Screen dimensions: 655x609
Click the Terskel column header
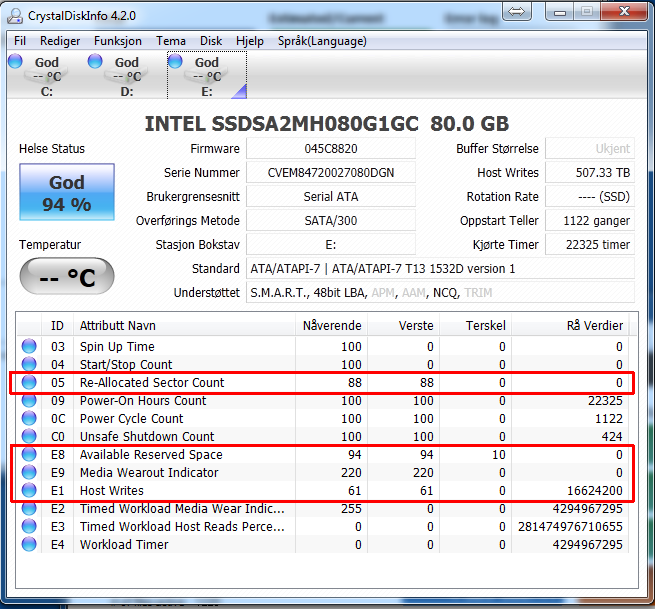point(475,325)
